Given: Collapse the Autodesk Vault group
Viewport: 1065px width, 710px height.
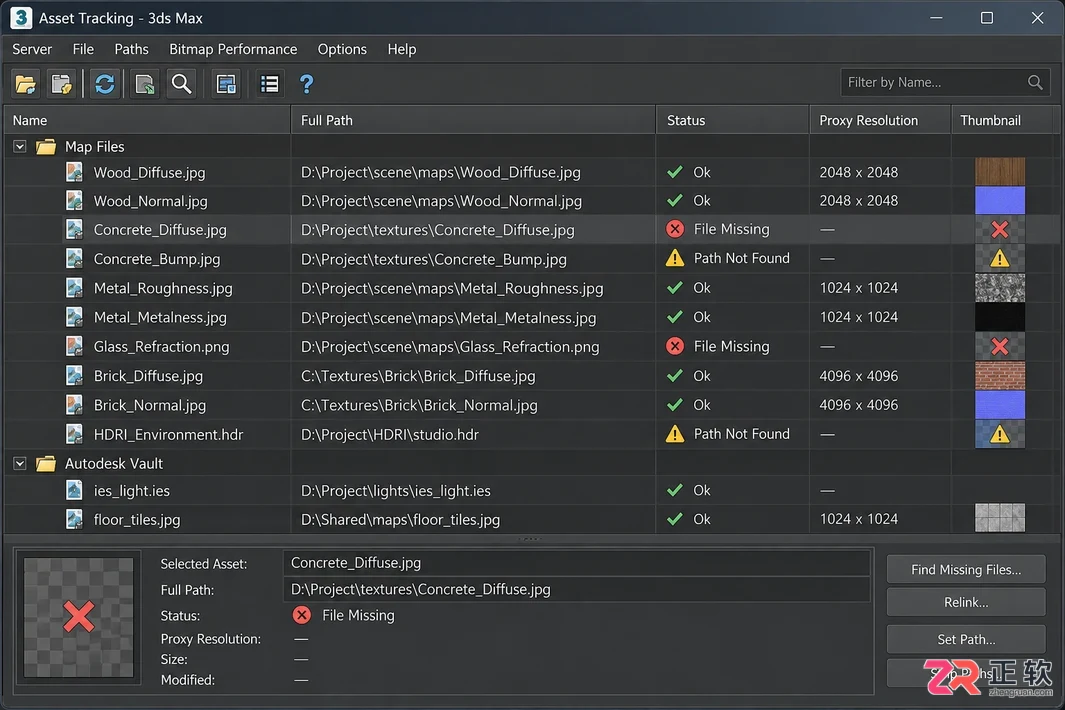Looking at the screenshot, I should (x=20, y=463).
